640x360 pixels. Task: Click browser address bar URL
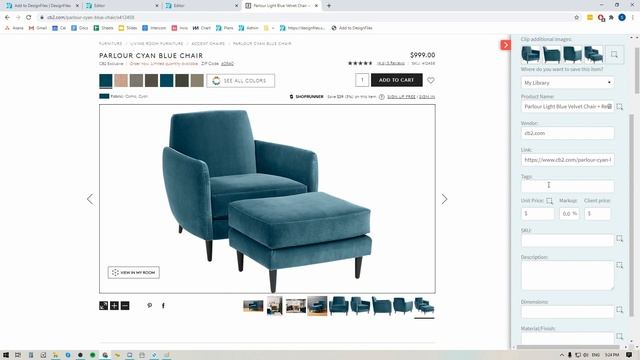[x=91, y=18]
